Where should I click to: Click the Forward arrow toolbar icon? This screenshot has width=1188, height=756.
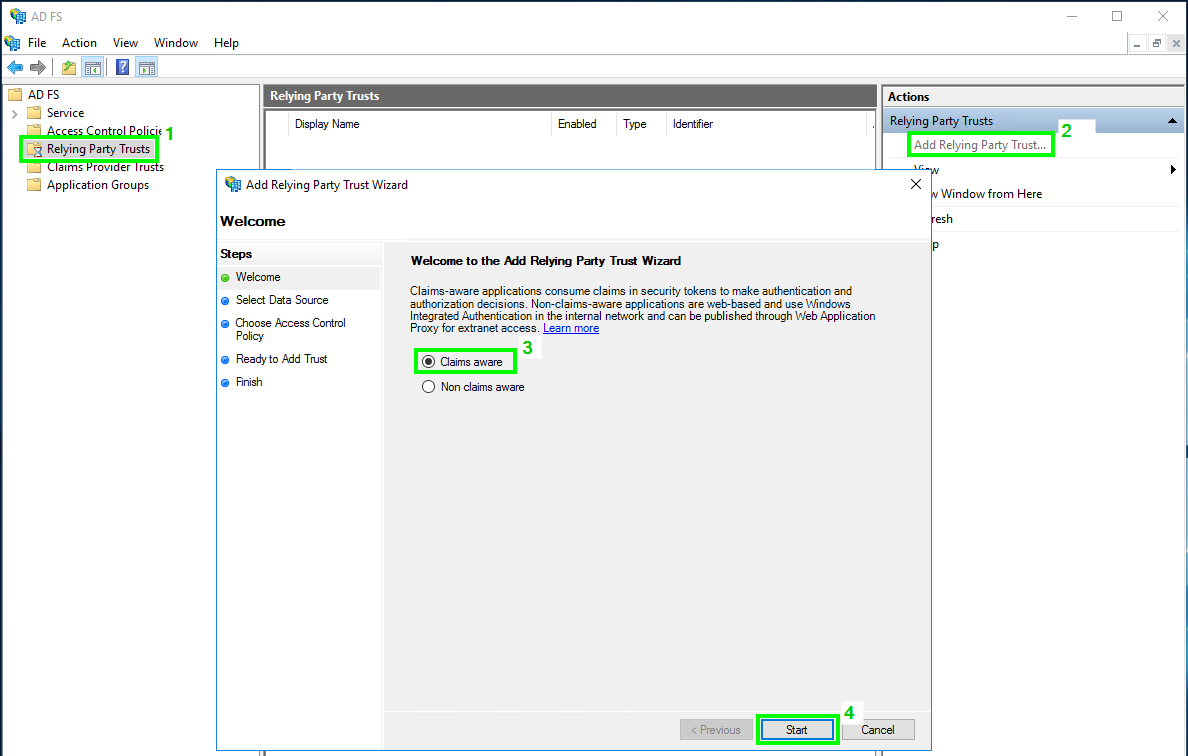(x=38, y=68)
